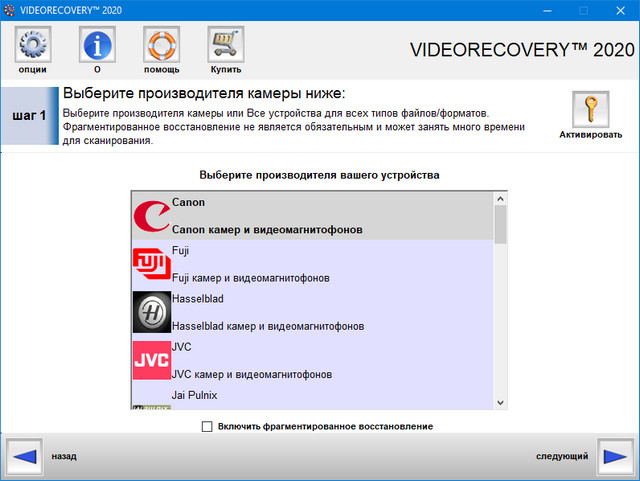
Task: Click the 'Активировать' label
Action: click(x=591, y=135)
